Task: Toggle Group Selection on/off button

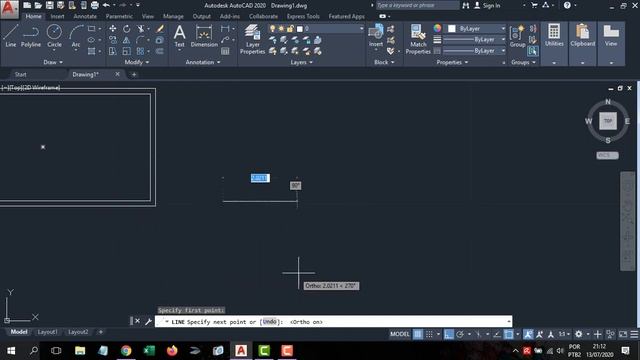Action: point(532,51)
